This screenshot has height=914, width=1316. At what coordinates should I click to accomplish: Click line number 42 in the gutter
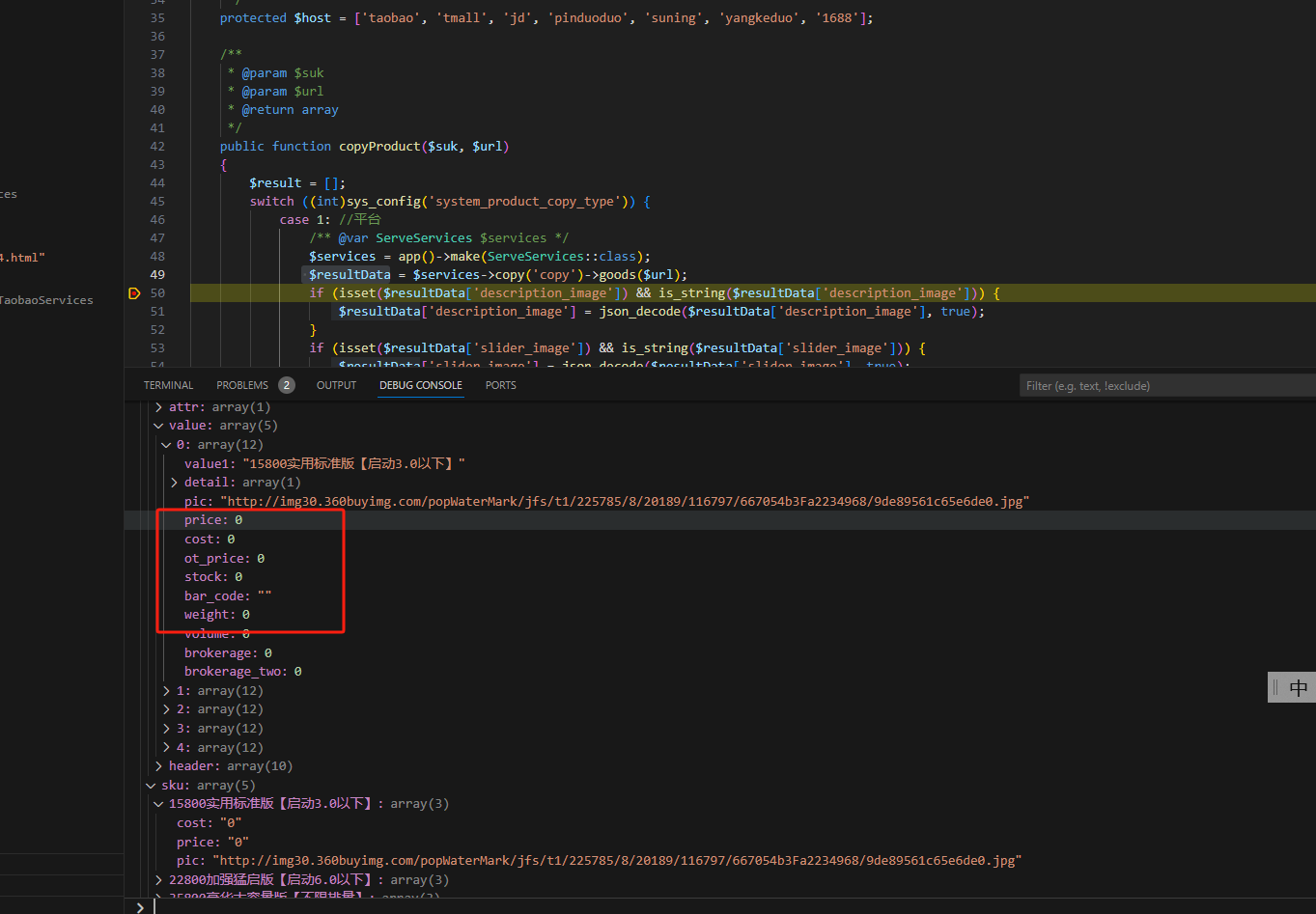coord(157,147)
